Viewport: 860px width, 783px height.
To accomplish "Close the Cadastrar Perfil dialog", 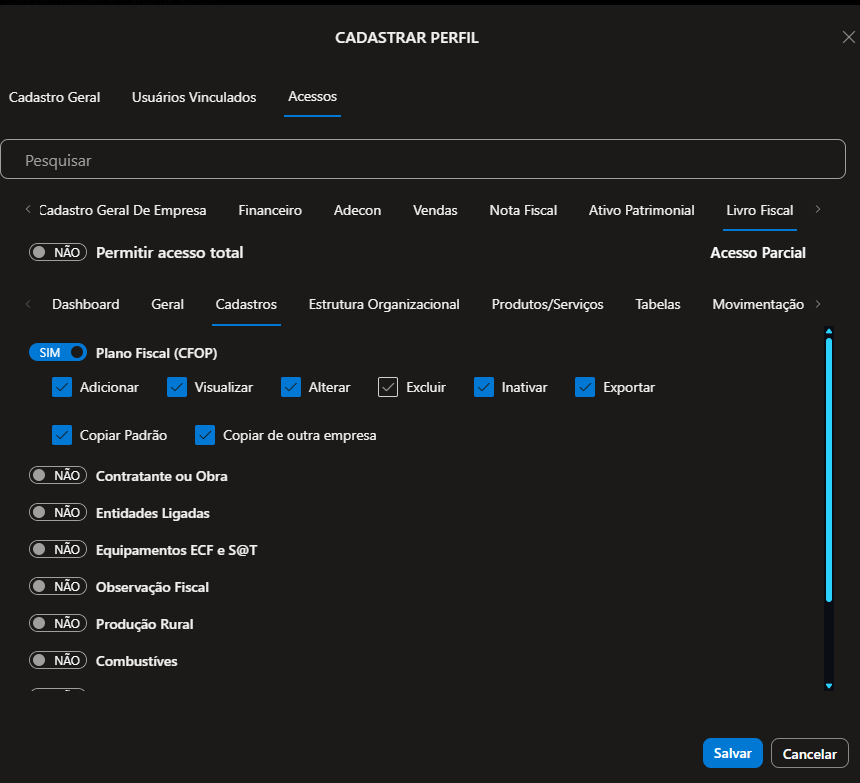I will pos(848,37).
